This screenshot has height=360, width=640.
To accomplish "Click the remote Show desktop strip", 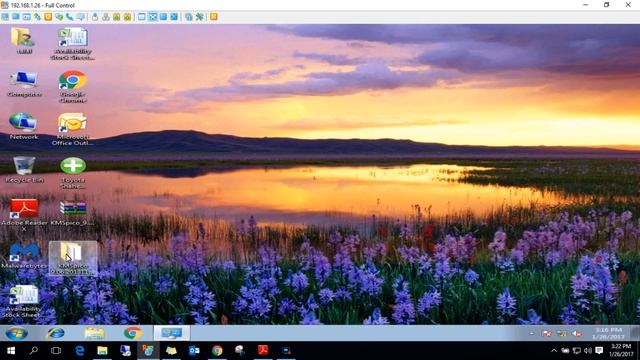I will [635, 333].
